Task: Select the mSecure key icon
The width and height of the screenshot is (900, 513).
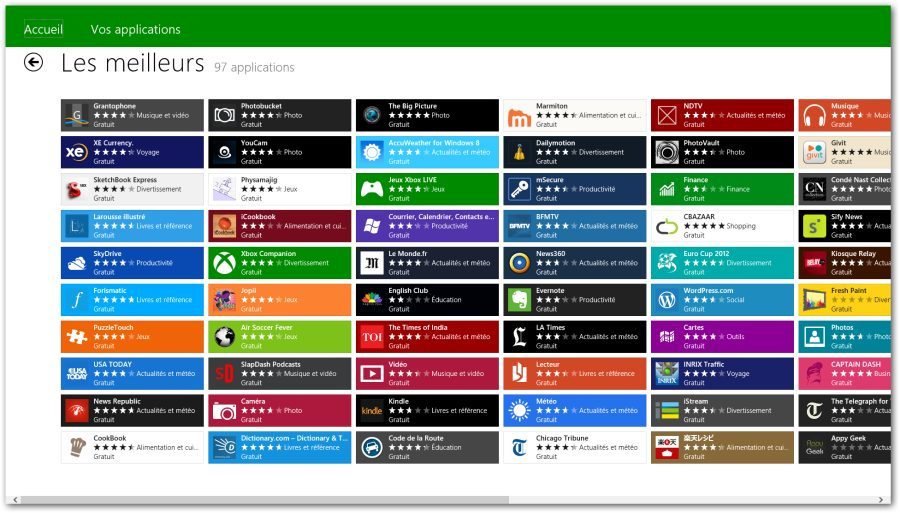Action: pyautogui.click(x=518, y=189)
